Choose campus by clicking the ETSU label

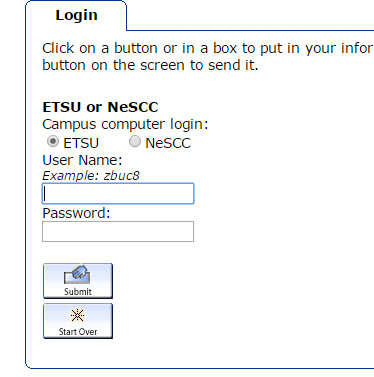81,143
